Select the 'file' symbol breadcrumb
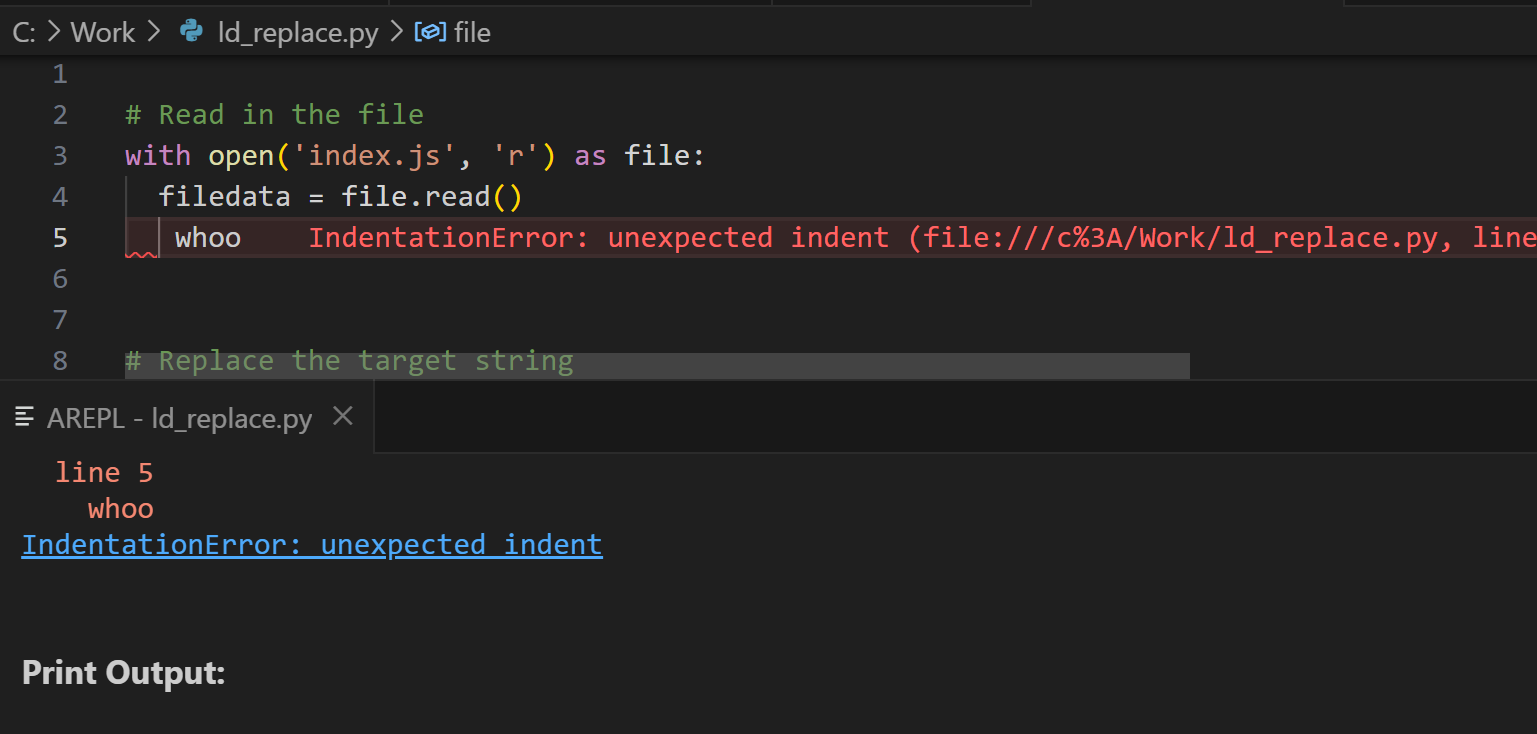The height and width of the screenshot is (734, 1537). tap(472, 32)
